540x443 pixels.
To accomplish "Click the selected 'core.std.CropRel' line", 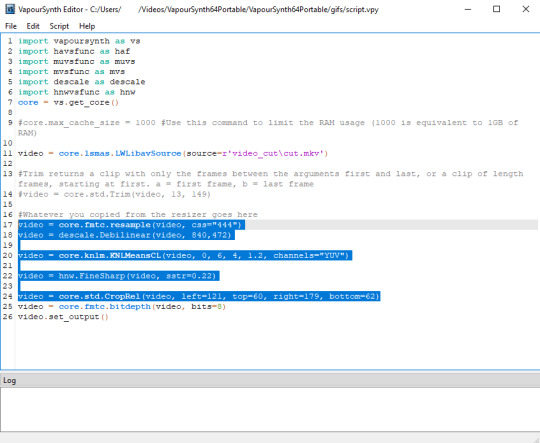I will coord(199,296).
